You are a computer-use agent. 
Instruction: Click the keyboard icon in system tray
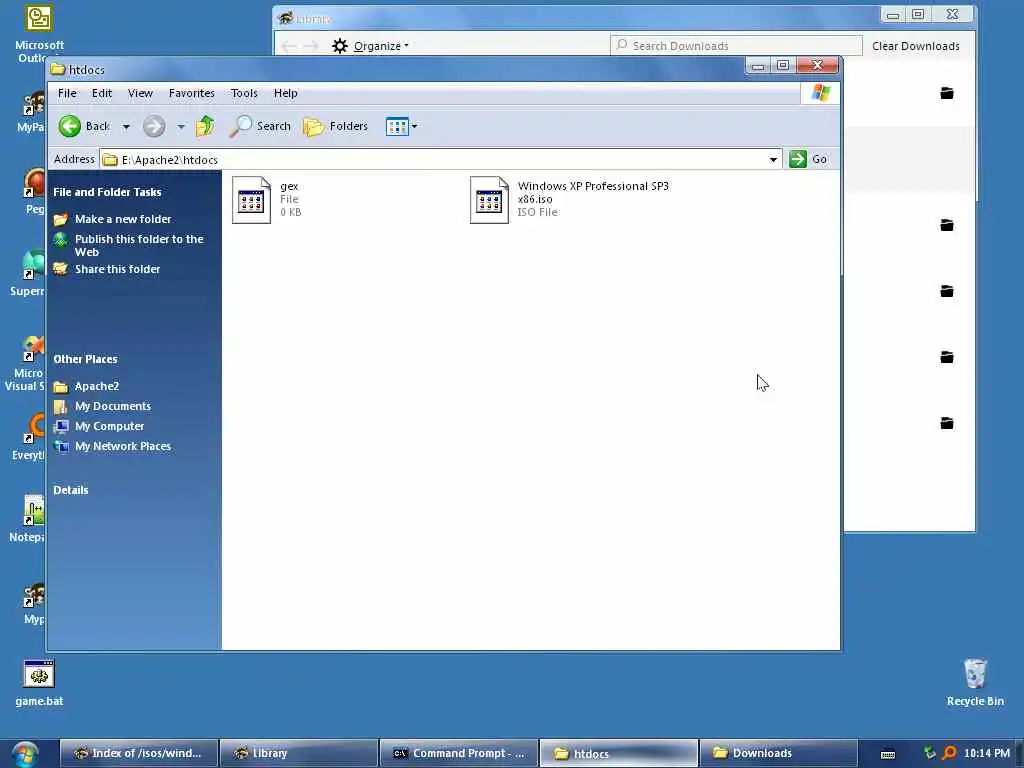888,754
